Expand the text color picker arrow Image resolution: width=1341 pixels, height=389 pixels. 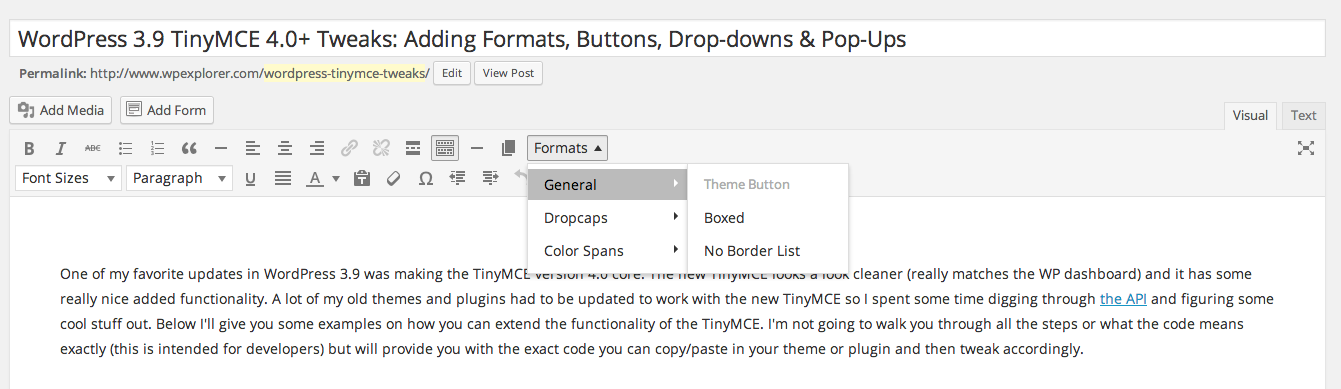[336, 179]
